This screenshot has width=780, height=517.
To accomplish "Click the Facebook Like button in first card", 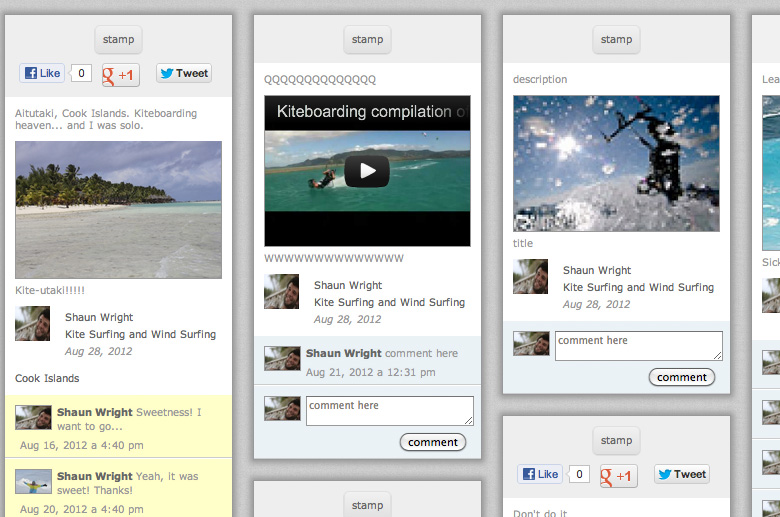I will click(x=42, y=73).
